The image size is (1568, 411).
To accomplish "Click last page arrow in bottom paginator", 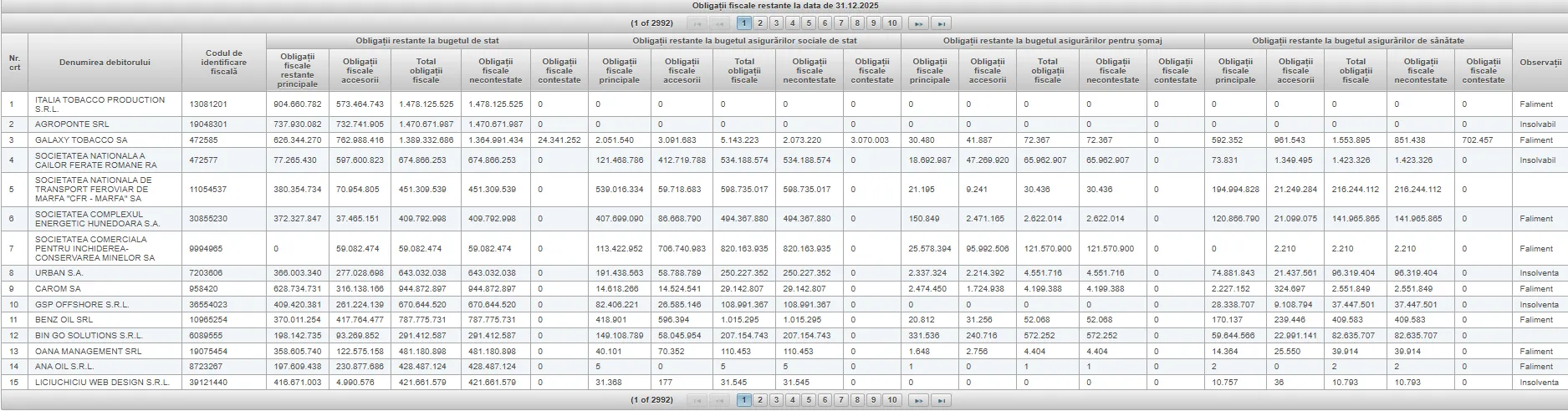I will tap(942, 400).
